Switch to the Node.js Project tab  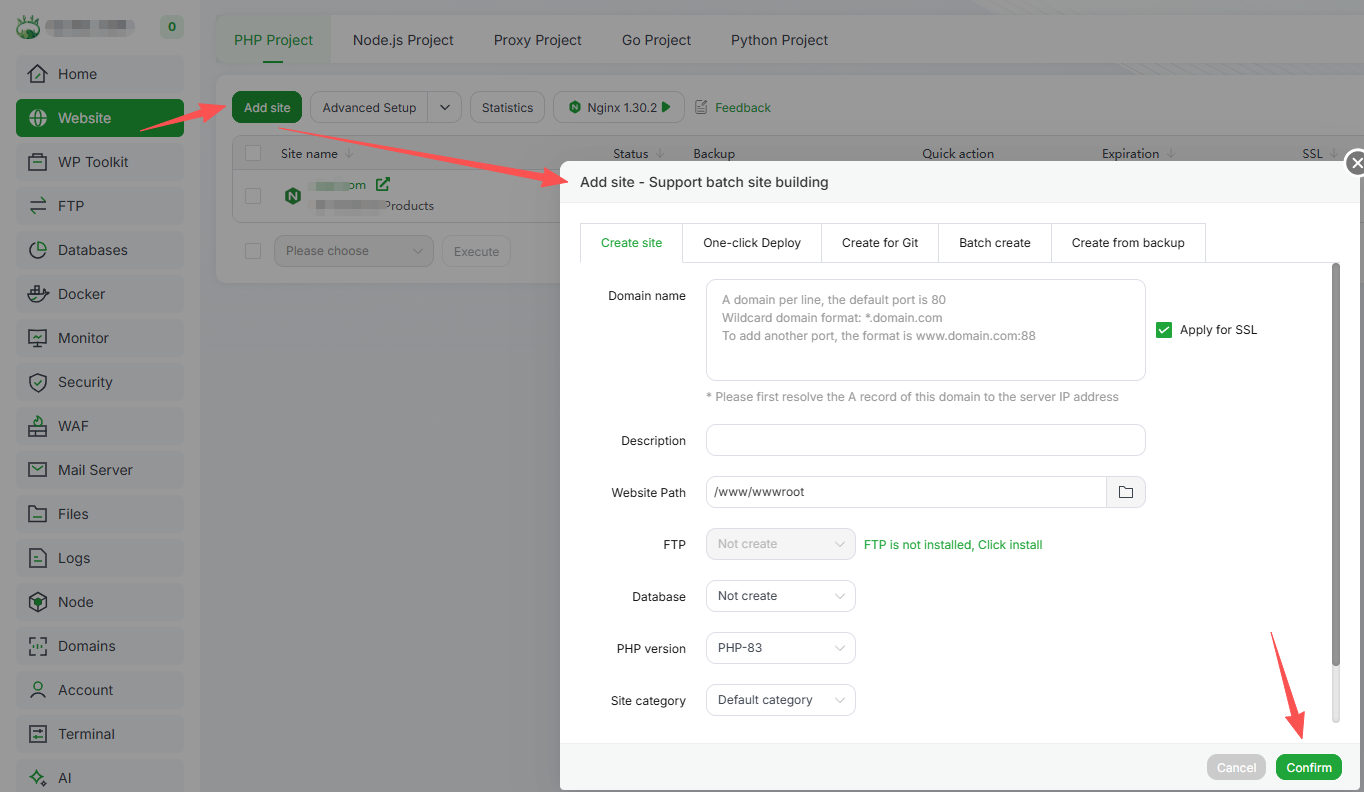(x=403, y=40)
